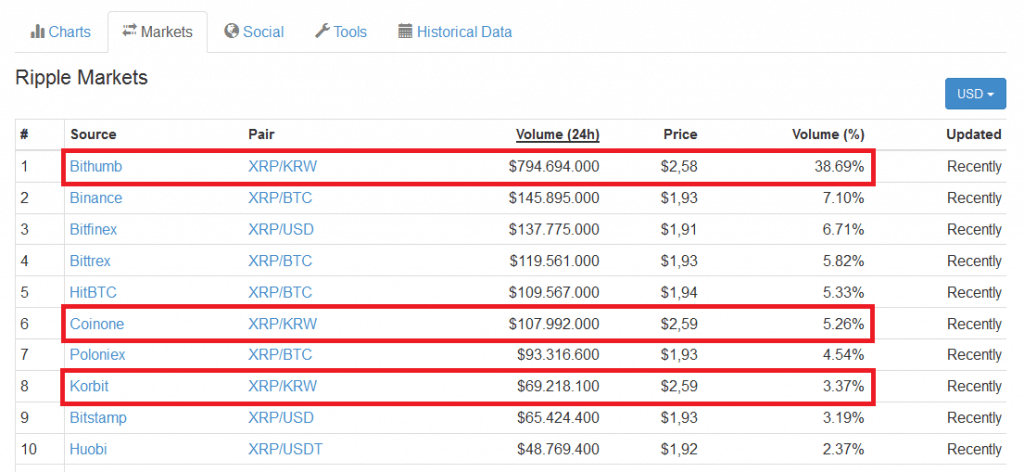Select the $137.775.000 volume value
1024x472 pixels.
pyautogui.click(x=554, y=230)
